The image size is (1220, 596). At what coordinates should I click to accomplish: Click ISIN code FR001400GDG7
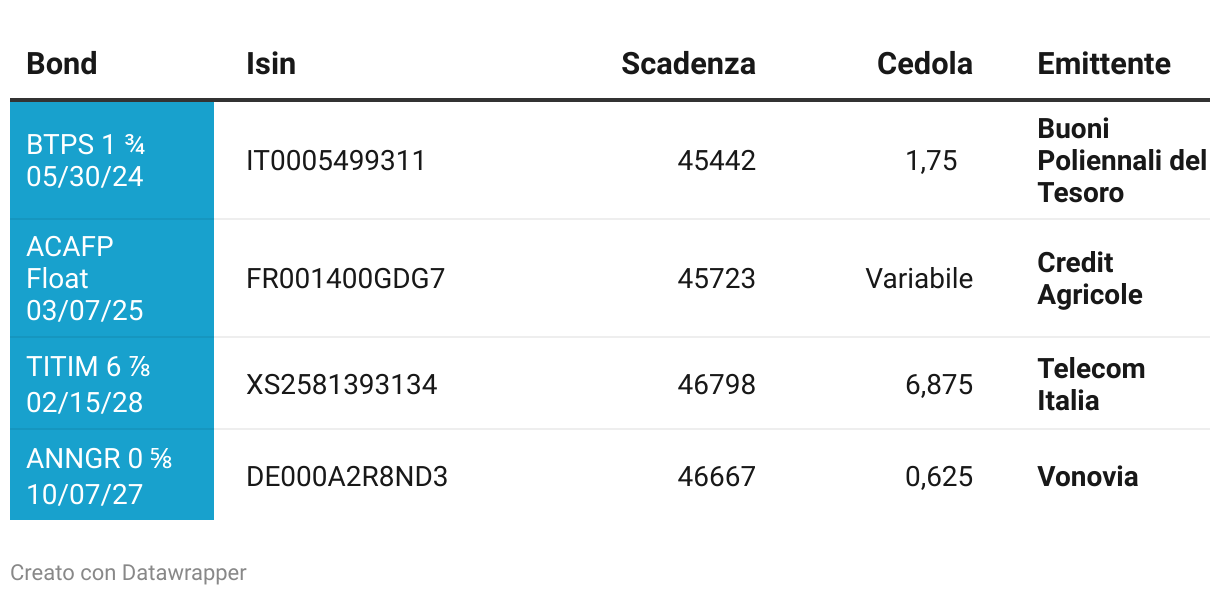click(345, 278)
